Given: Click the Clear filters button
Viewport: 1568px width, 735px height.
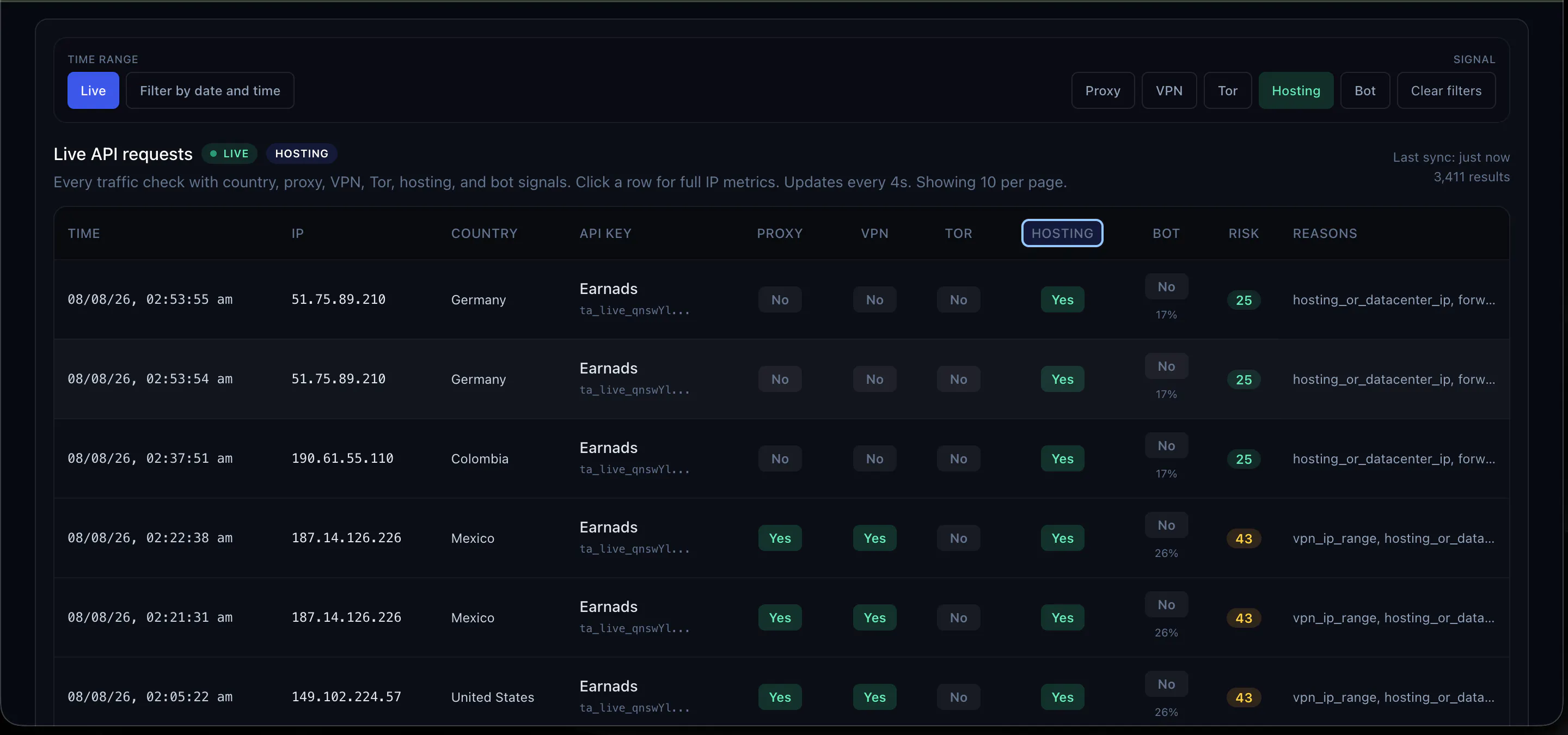Looking at the screenshot, I should (1446, 91).
